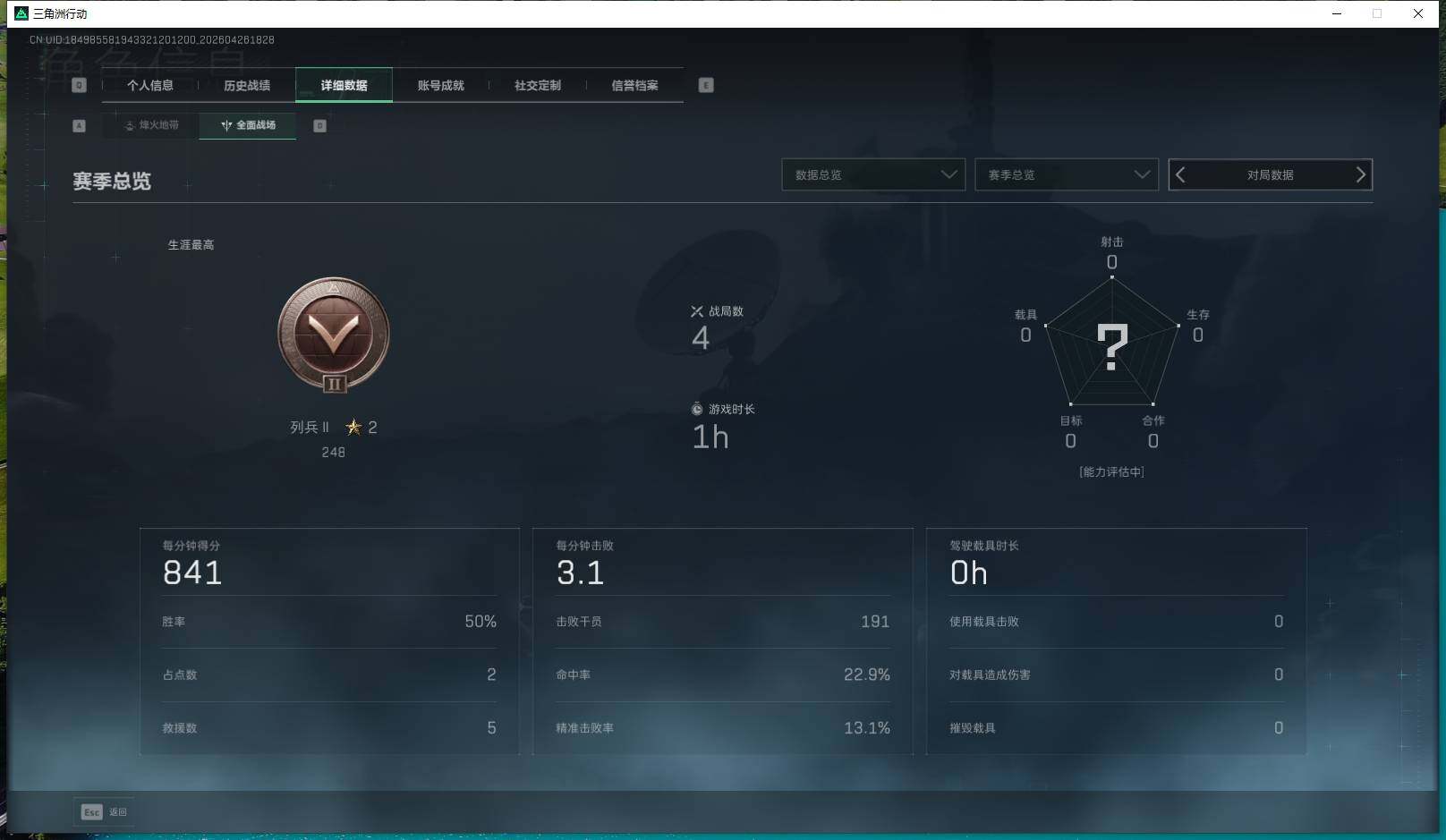Click the 生存 radar axis label
Viewport: 1446px width, 840px height.
tap(1198, 315)
